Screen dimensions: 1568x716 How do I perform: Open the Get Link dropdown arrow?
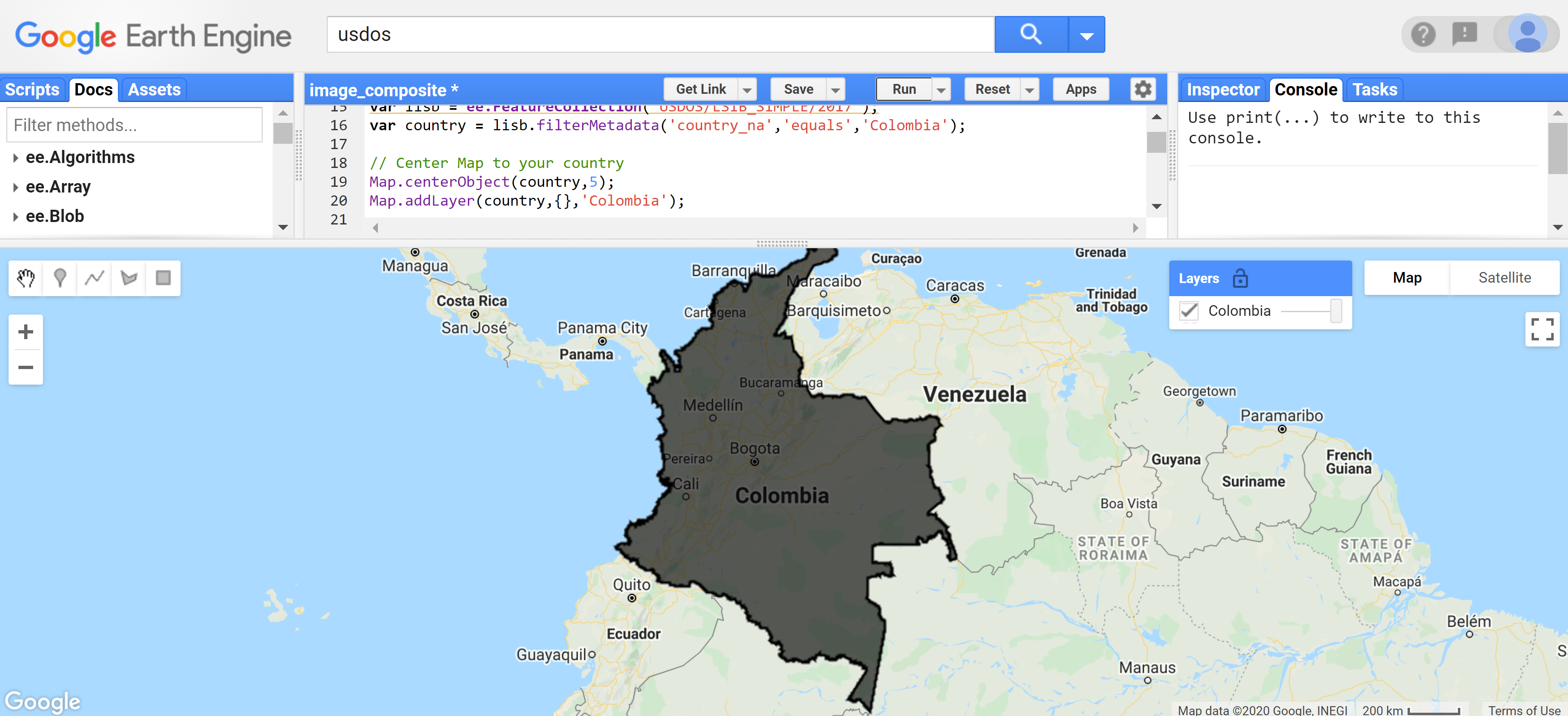747,90
